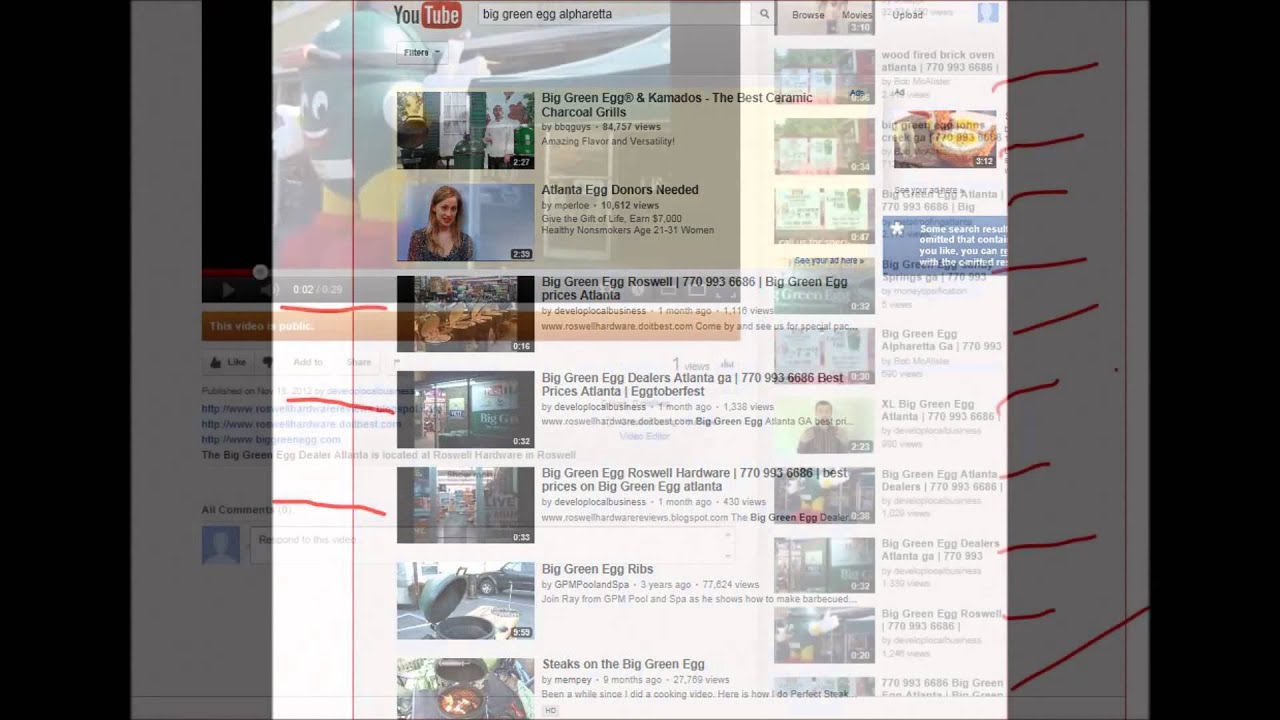Click the 0:33 Roswell Hardware video thumbnail
The width and height of the screenshot is (1280, 720).
465,505
